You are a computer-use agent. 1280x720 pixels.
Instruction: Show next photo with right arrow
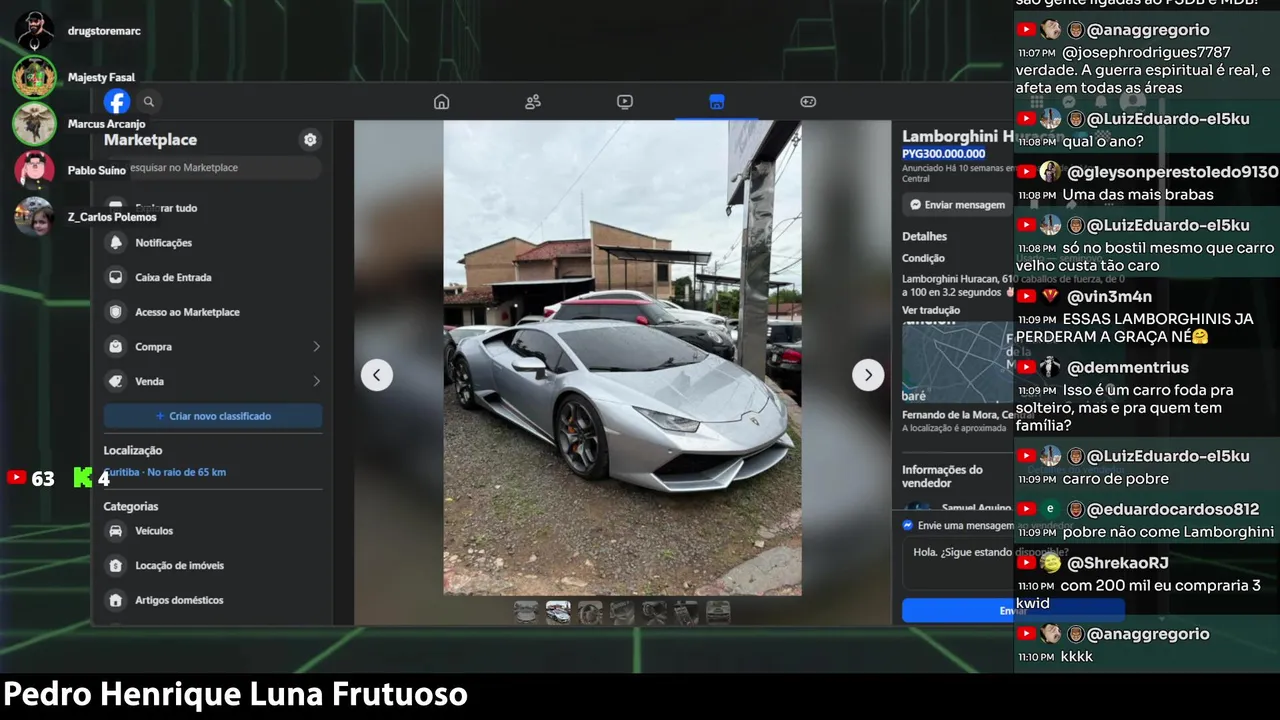point(868,375)
